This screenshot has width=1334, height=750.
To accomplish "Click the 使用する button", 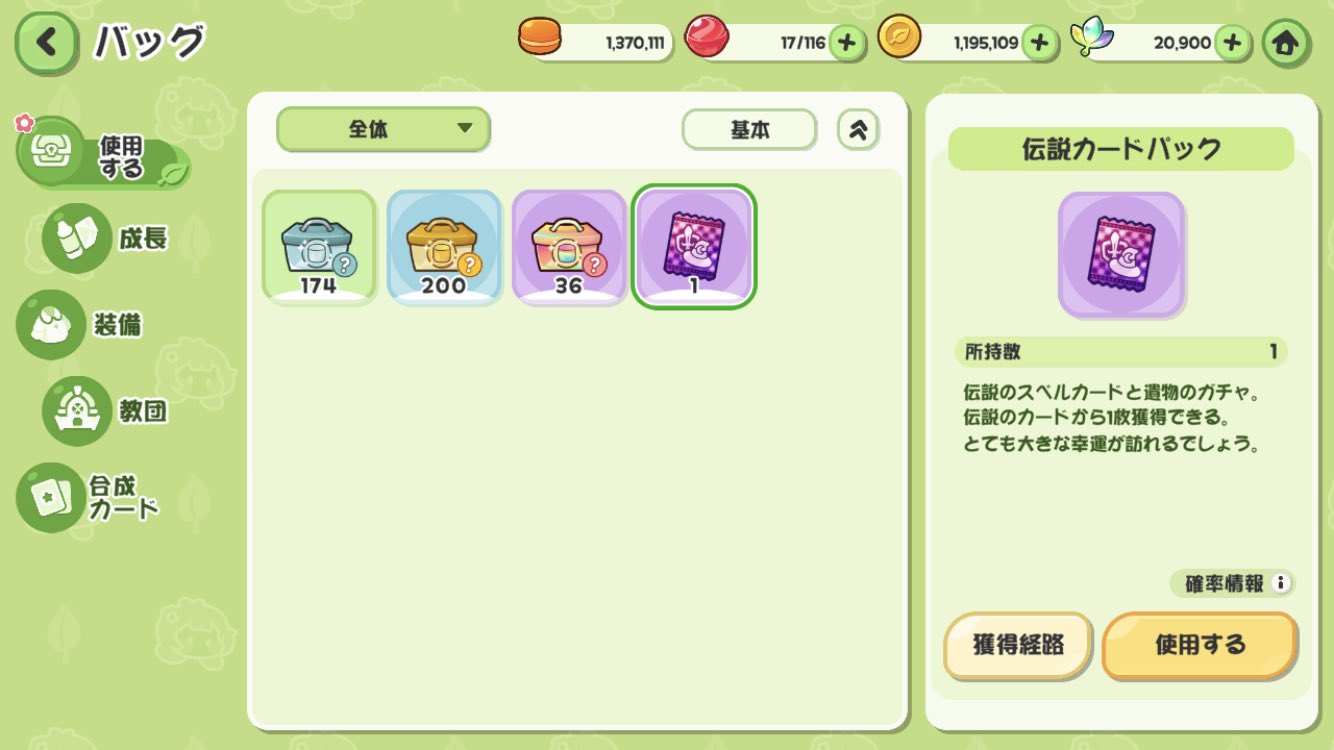I will click(1200, 646).
